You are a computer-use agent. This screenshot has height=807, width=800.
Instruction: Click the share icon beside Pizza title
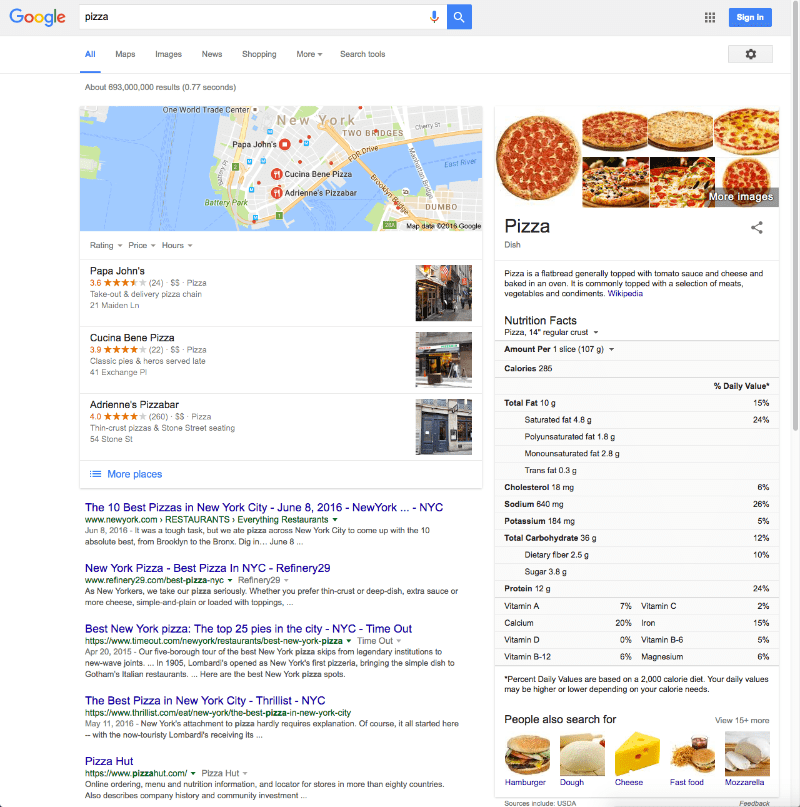point(756,227)
